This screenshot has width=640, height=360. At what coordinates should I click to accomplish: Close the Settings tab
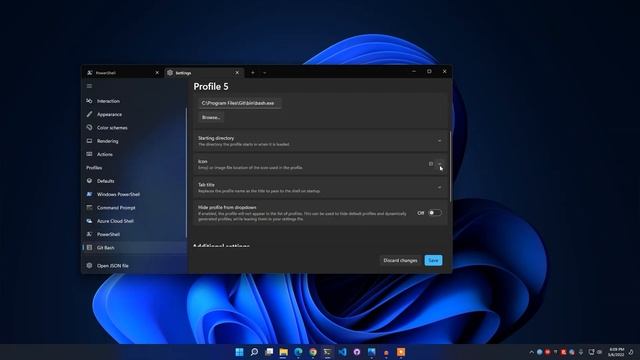tap(237, 73)
